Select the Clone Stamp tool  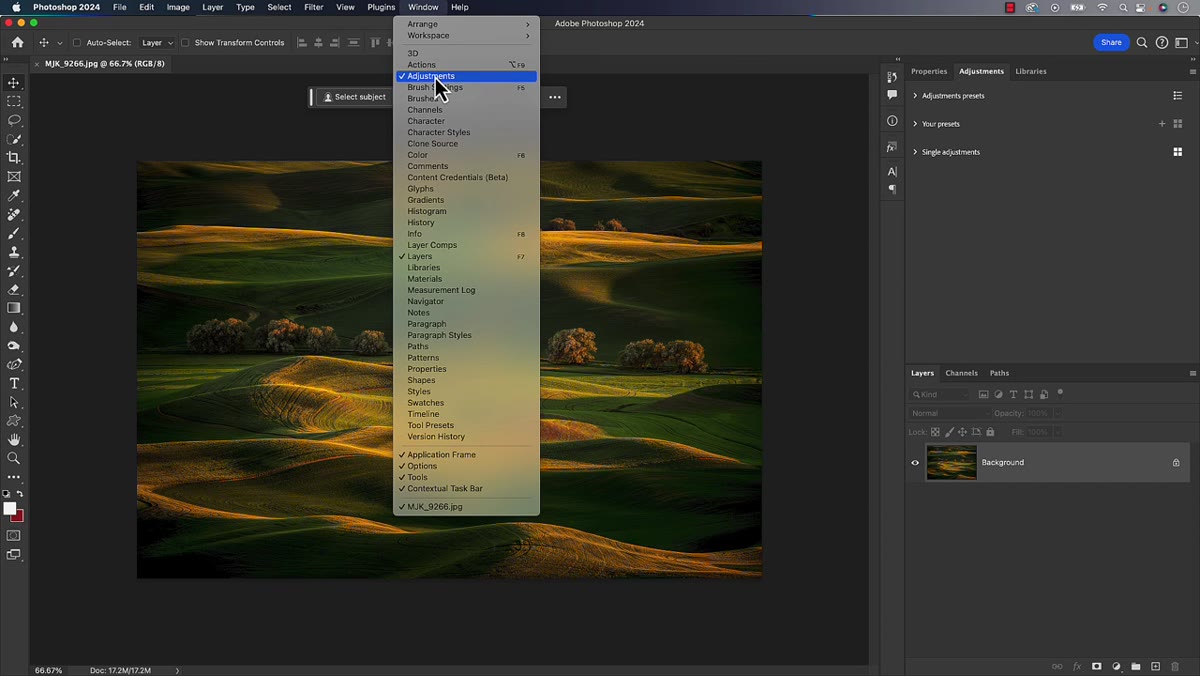14,252
